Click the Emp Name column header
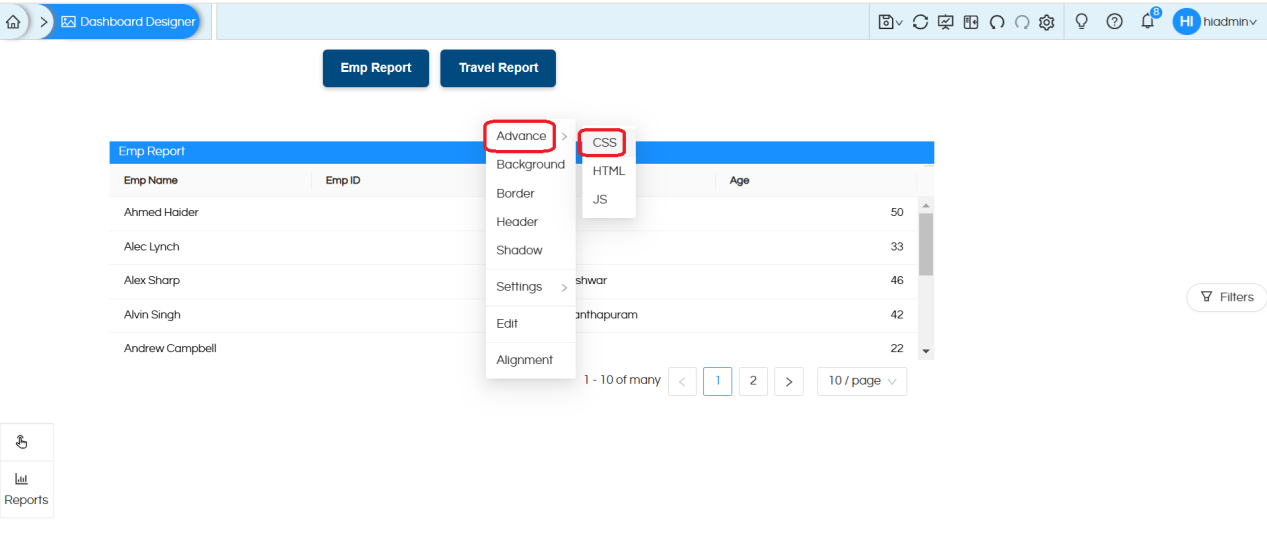 pyautogui.click(x=151, y=181)
